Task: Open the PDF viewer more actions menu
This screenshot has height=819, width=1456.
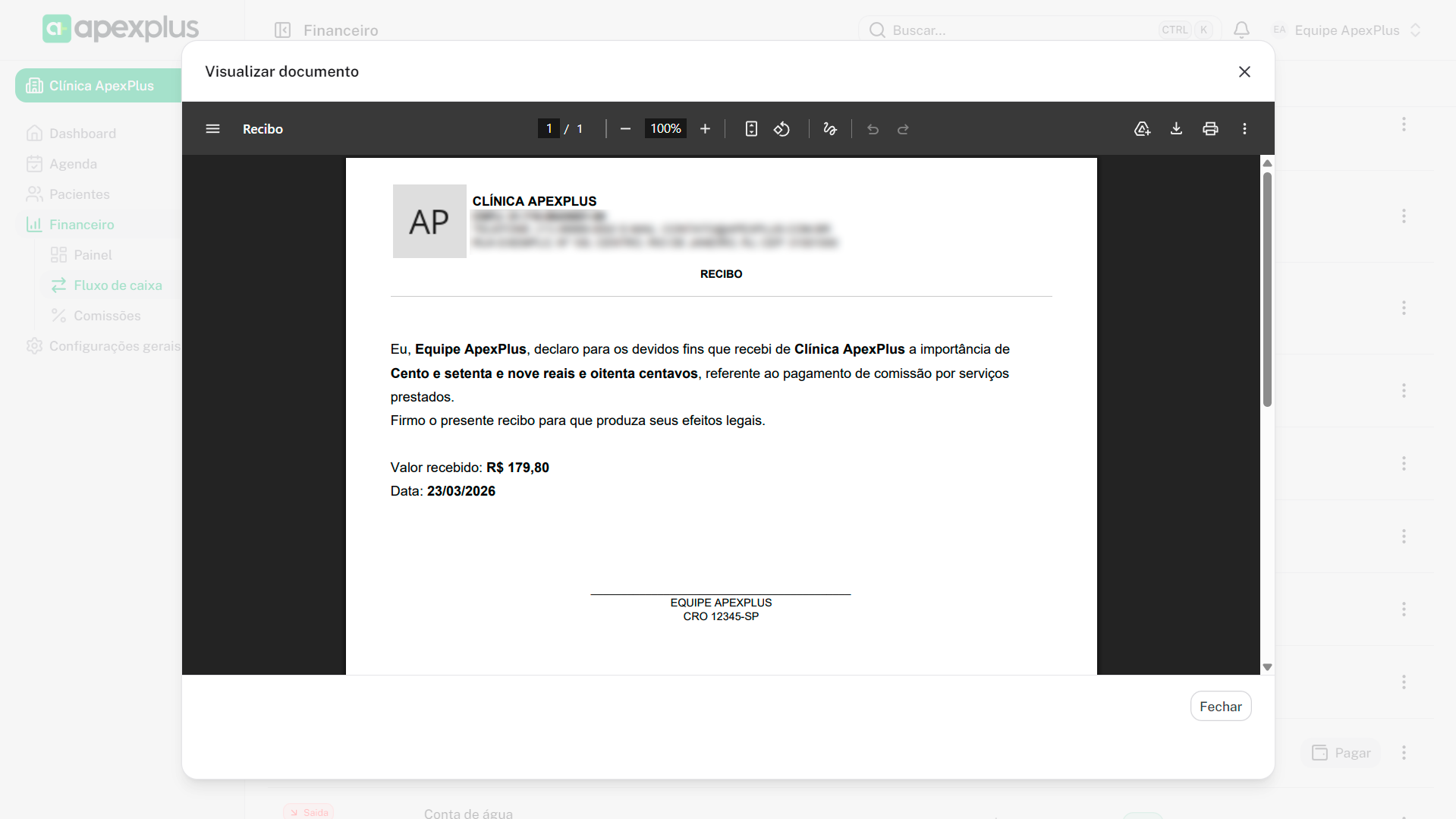Action: 1244,129
